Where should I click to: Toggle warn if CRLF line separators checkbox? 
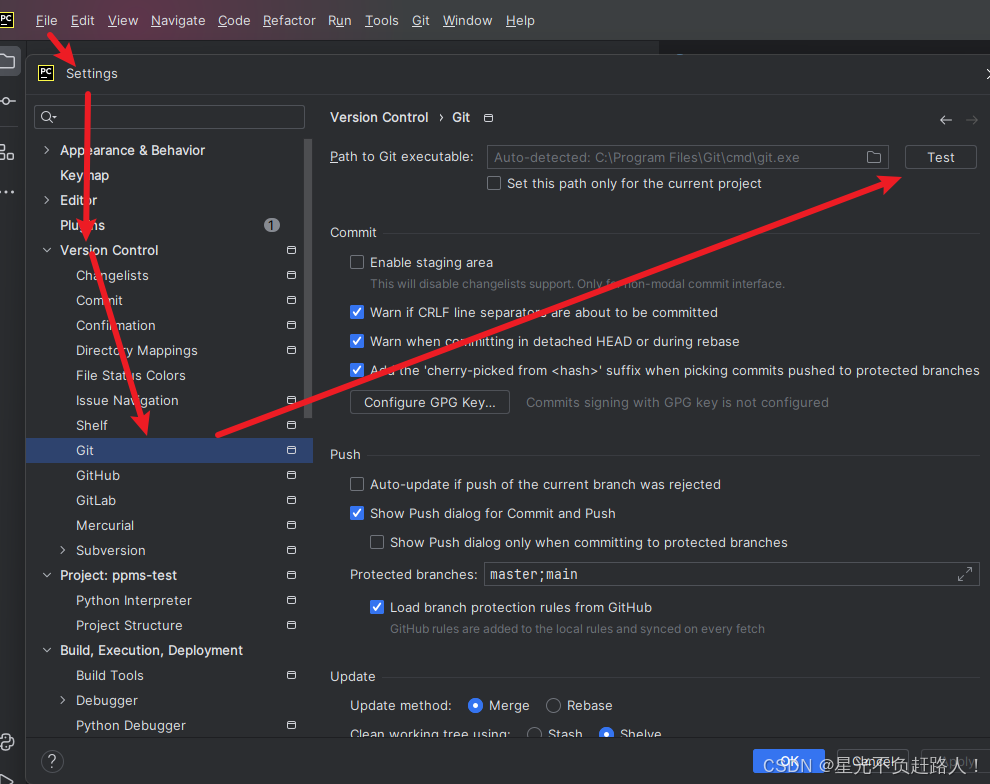click(x=357, y=312)
